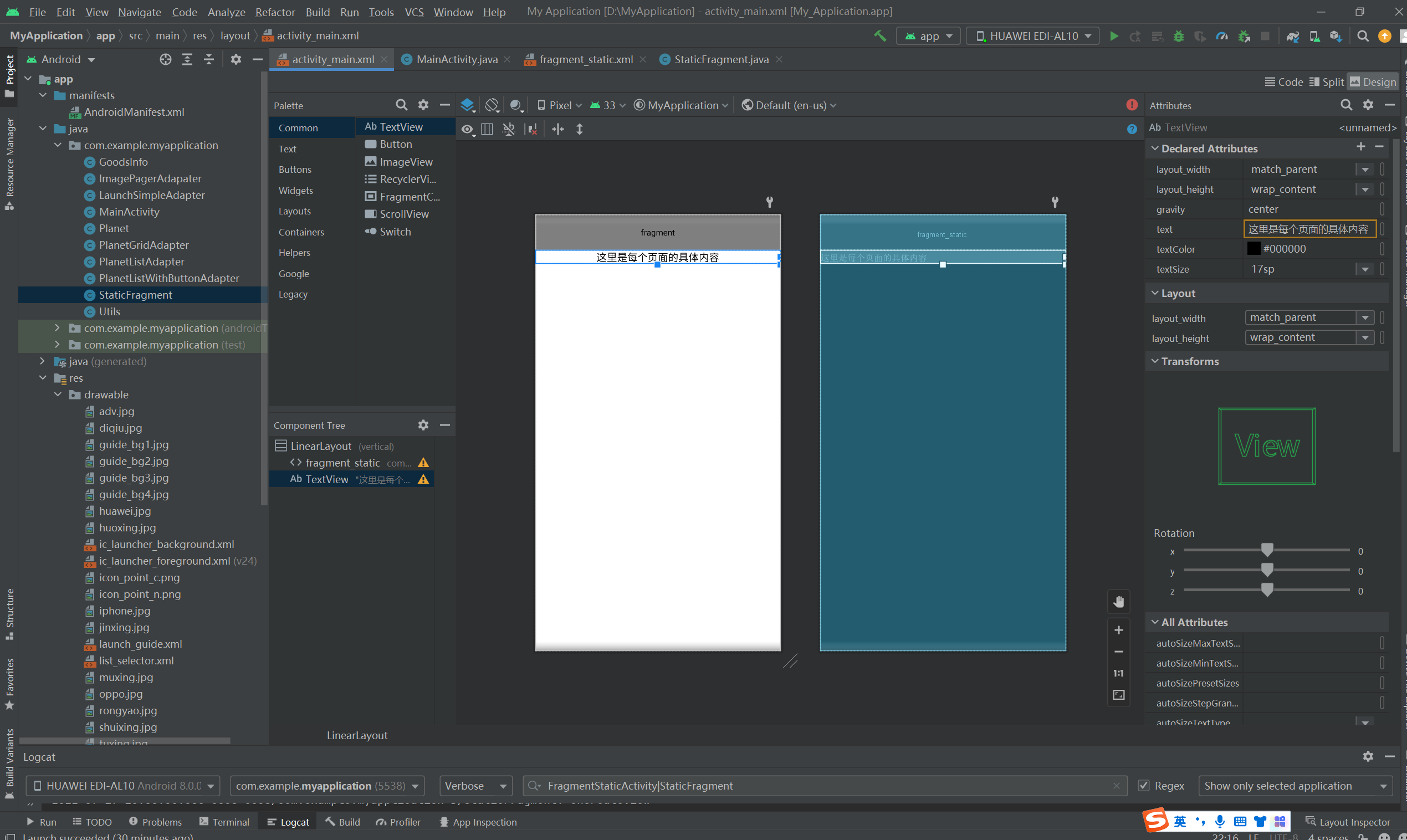1407x840 pixels.
Task: Click the Make Project hammer icon
Action: [880, 36]
